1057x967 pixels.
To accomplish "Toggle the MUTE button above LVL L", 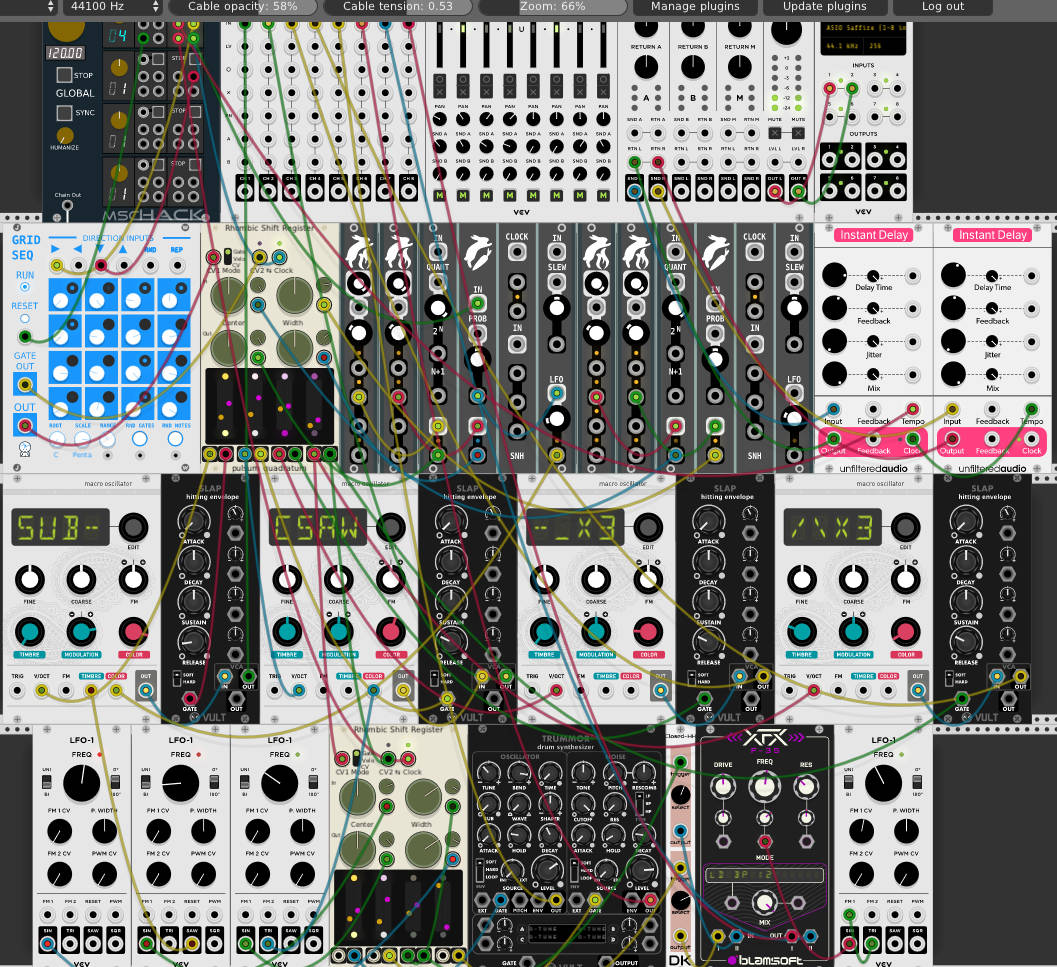I will [x=775, y=133].
